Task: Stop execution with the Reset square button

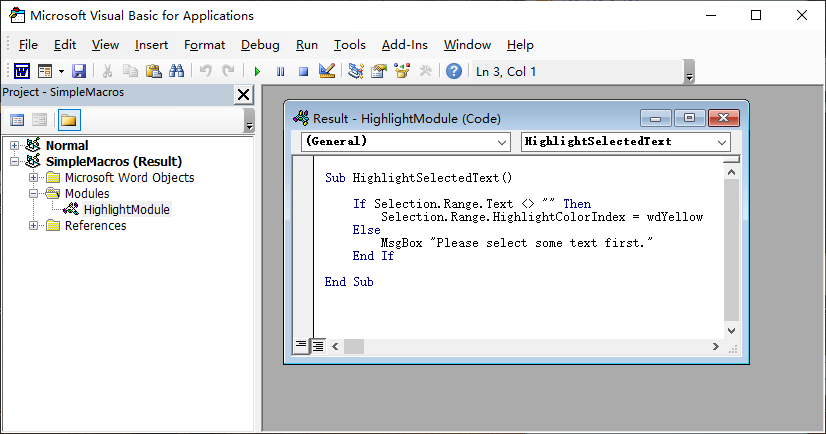Action: 303,72
